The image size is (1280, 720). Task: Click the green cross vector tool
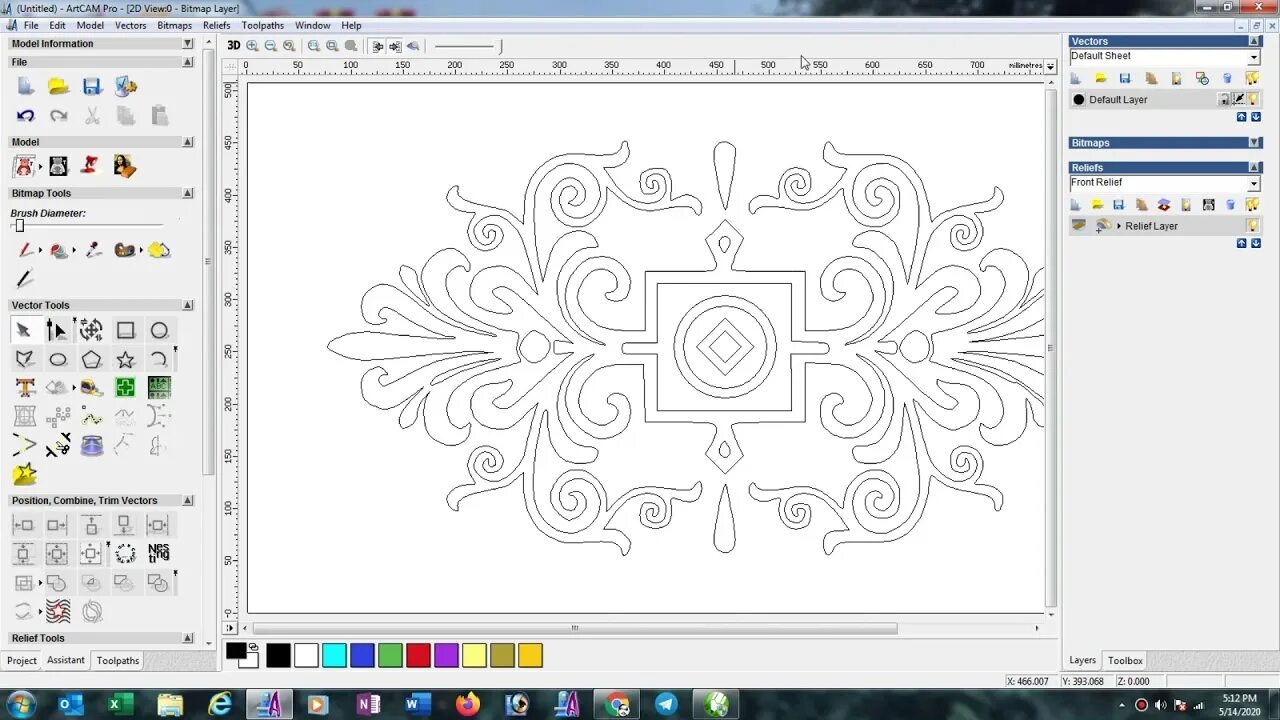click(125, 387)
